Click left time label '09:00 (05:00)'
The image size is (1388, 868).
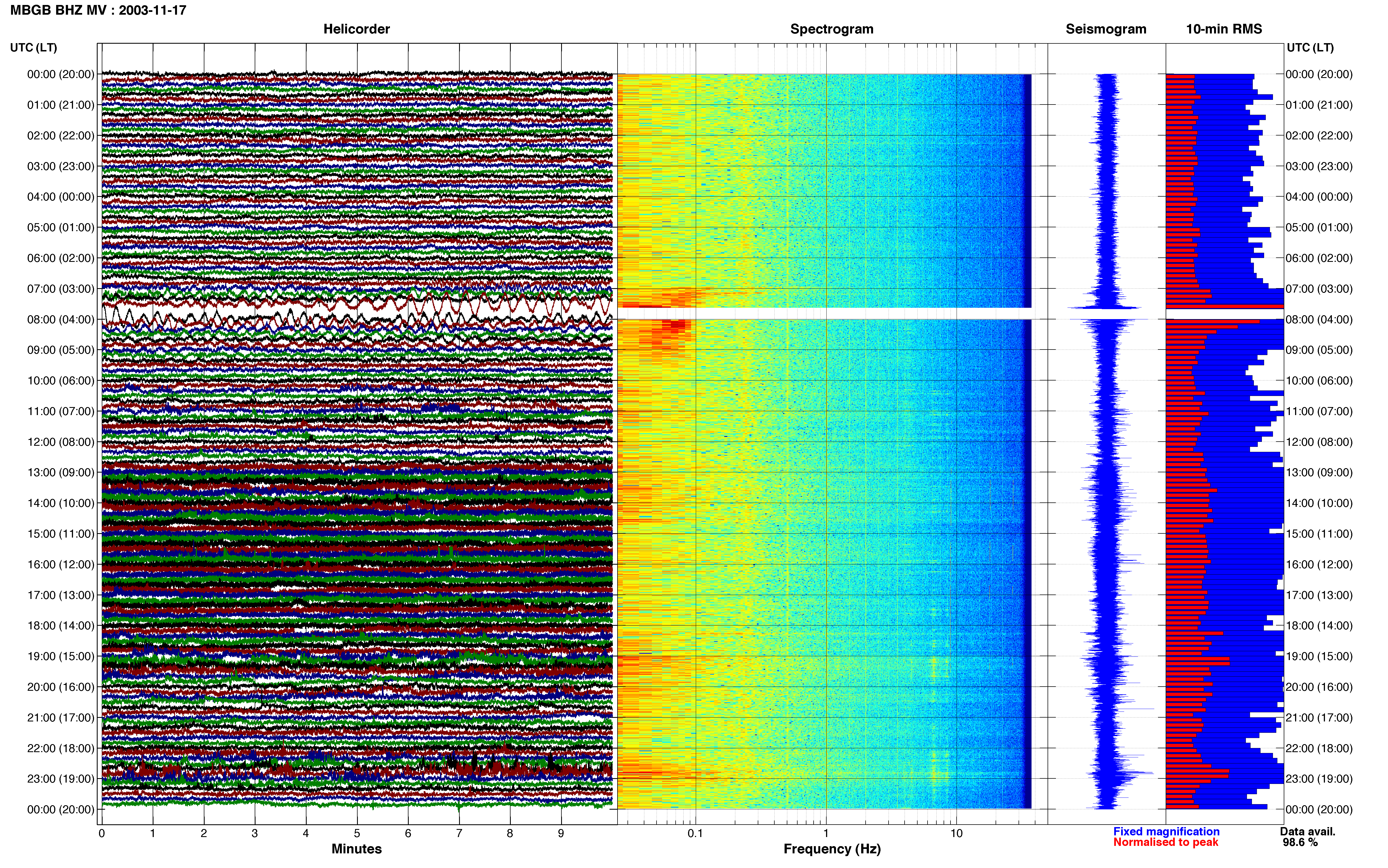click(61, 350)
